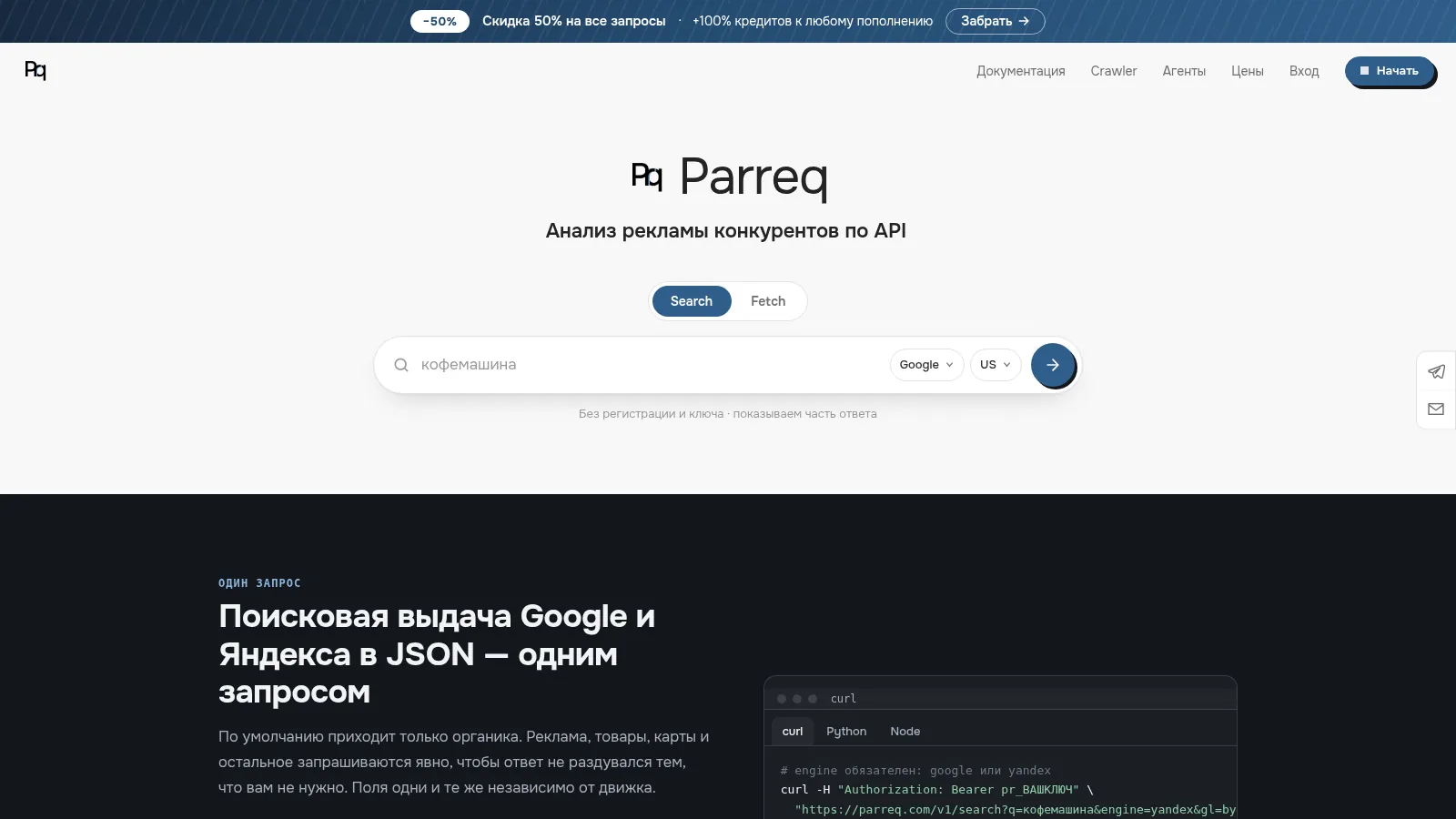Click the ОДИН ЗАПРОС label
The height and width of the screenshot is (819, 1456).
pos(259,583)
